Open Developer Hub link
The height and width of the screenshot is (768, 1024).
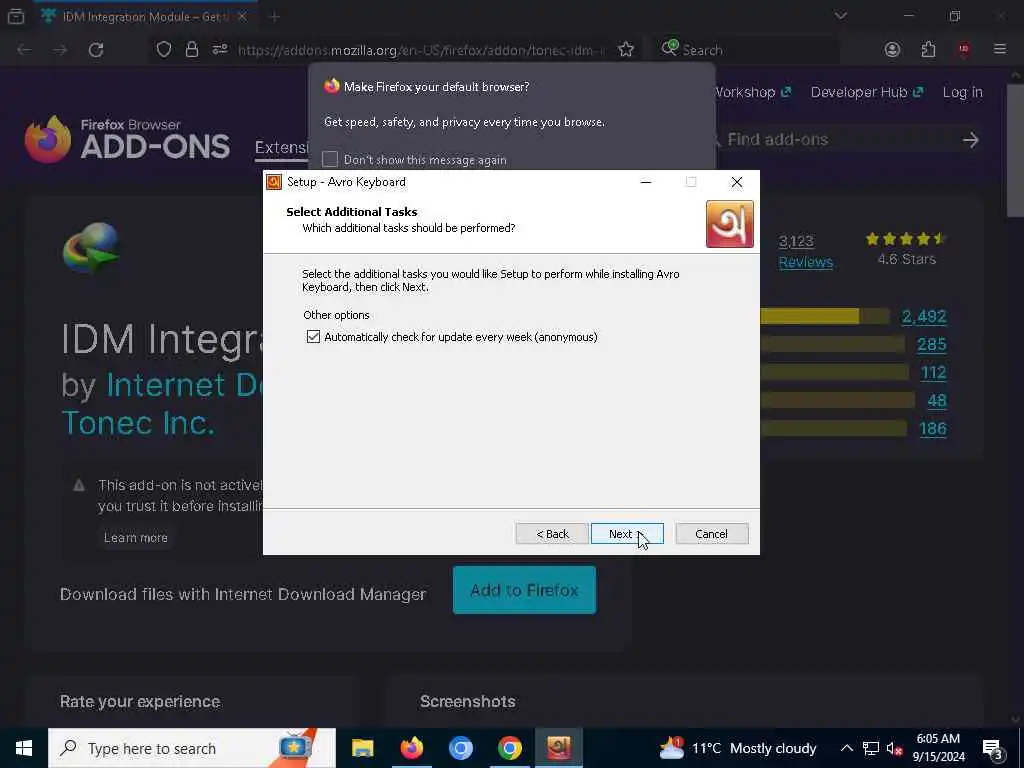(867, 92)
